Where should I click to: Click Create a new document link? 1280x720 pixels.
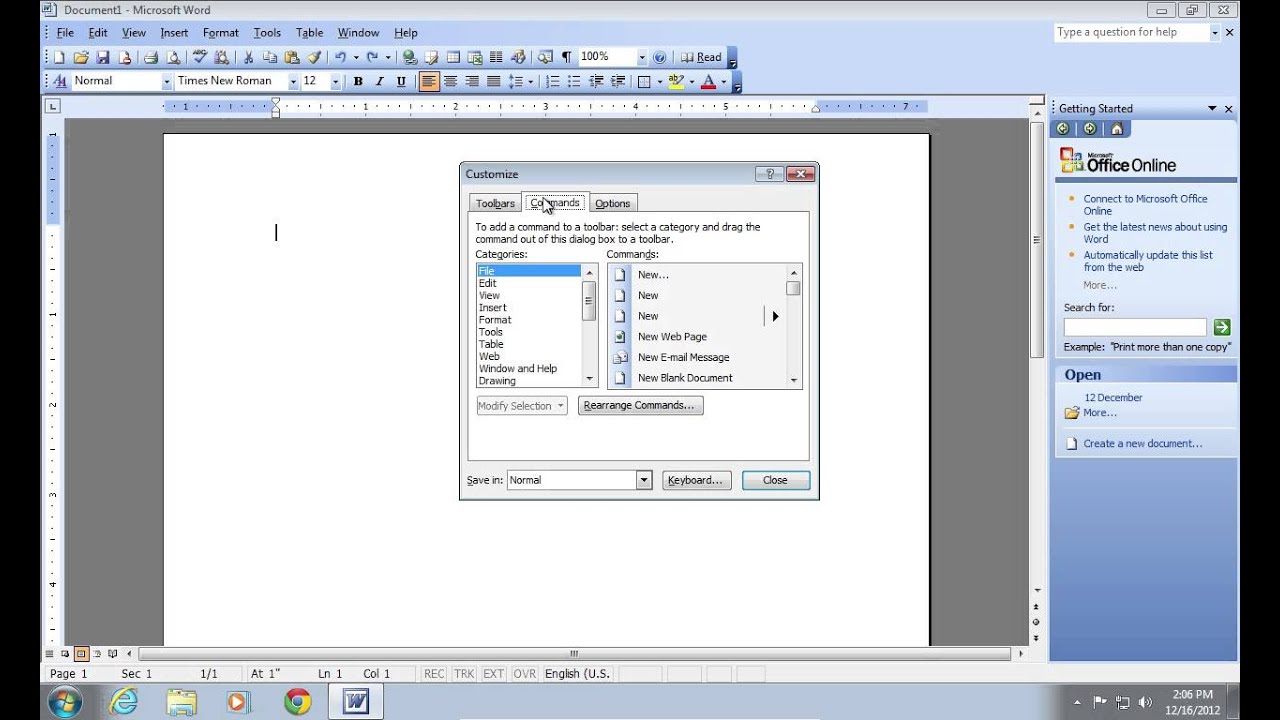pyautogui.click(x=1143, y=443)
